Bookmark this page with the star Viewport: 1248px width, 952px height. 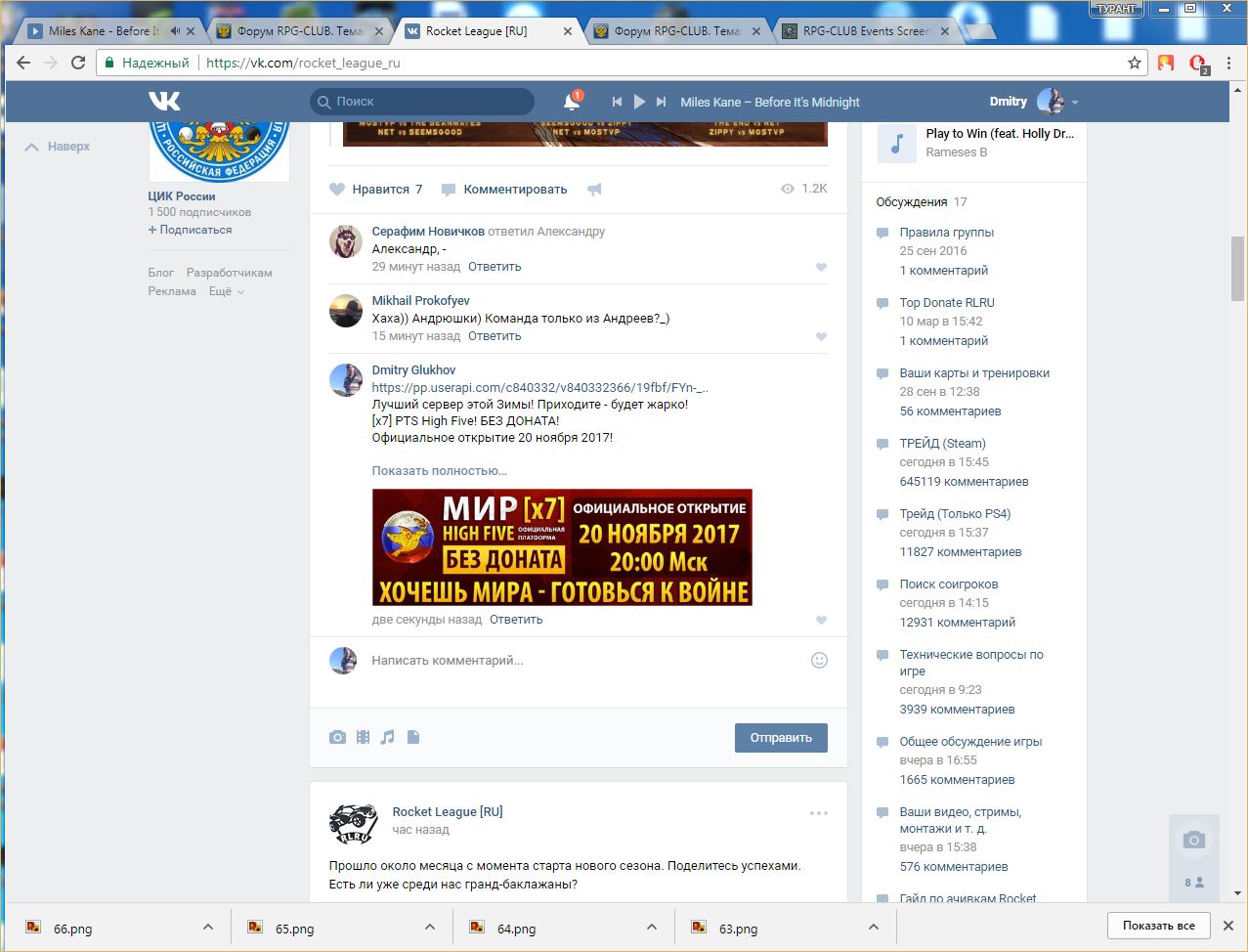pyautogui.click(x=1135, y=63)
